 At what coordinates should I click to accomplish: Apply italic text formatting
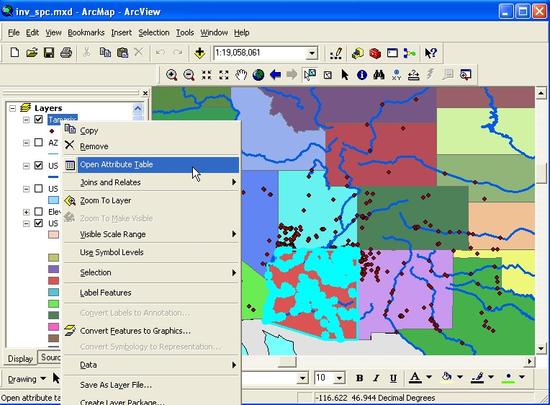pos(376,378)
